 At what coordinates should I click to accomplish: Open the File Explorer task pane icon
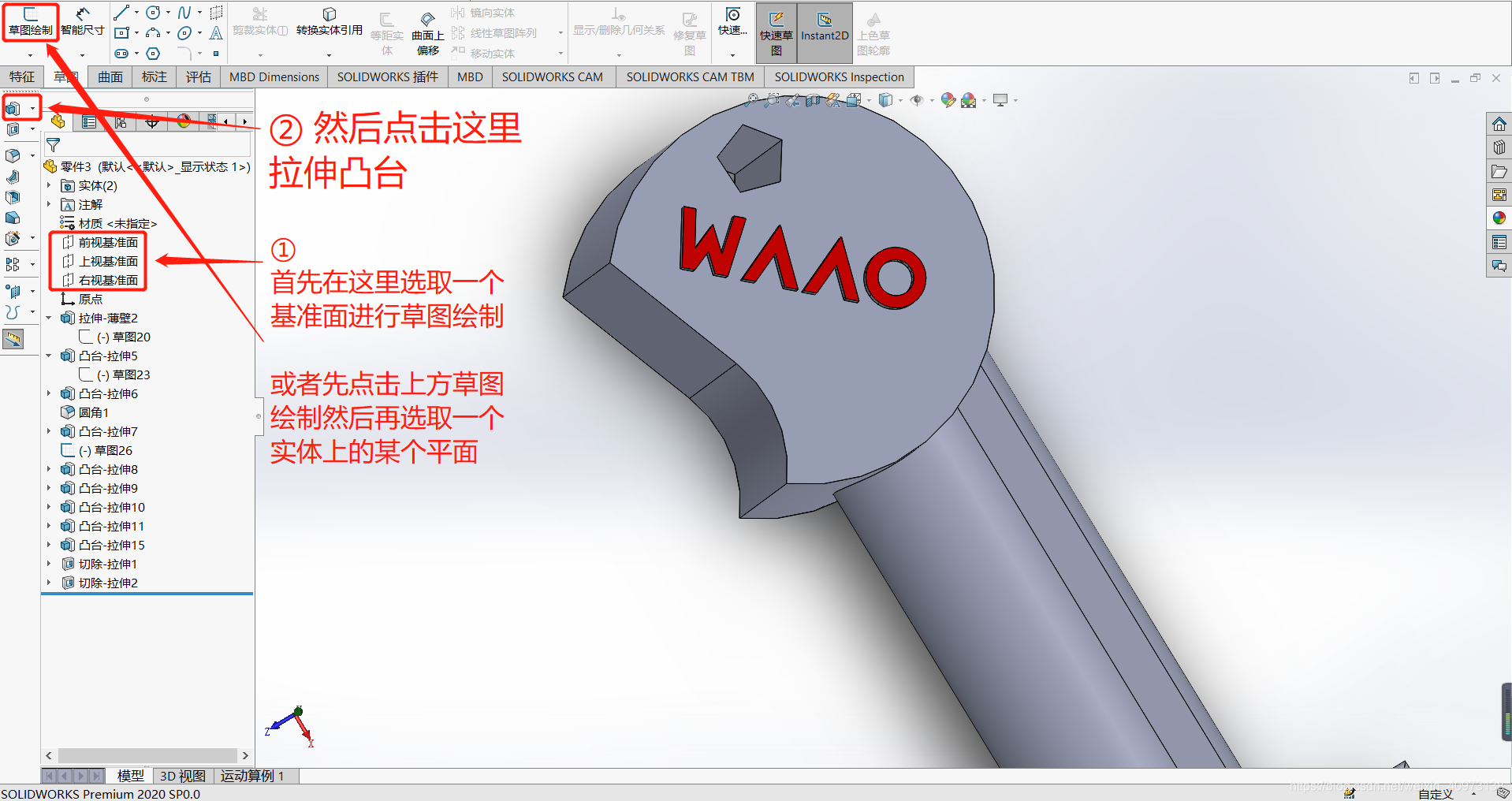(1499, 171)
